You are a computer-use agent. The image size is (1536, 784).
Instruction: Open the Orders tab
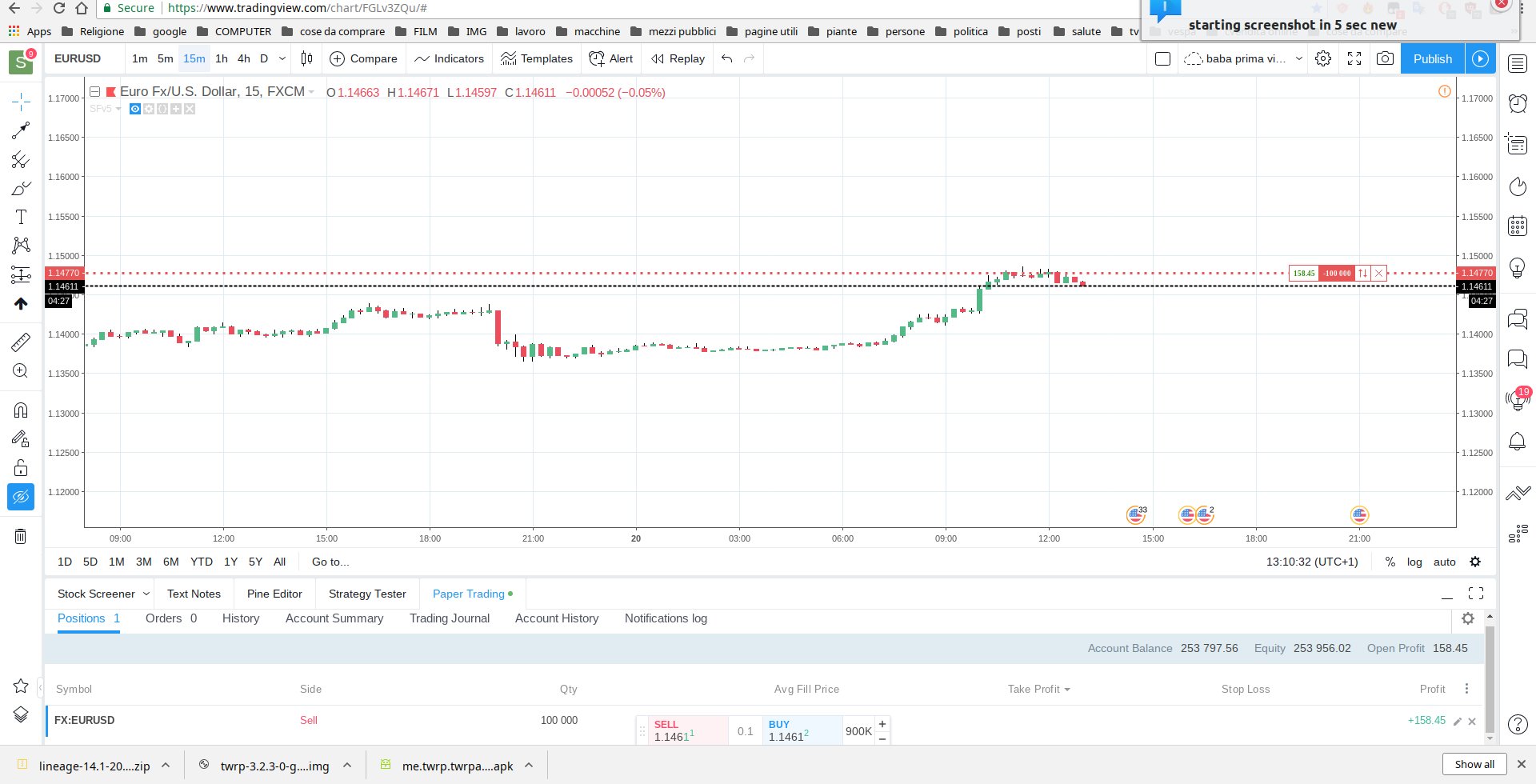point(171,618)
